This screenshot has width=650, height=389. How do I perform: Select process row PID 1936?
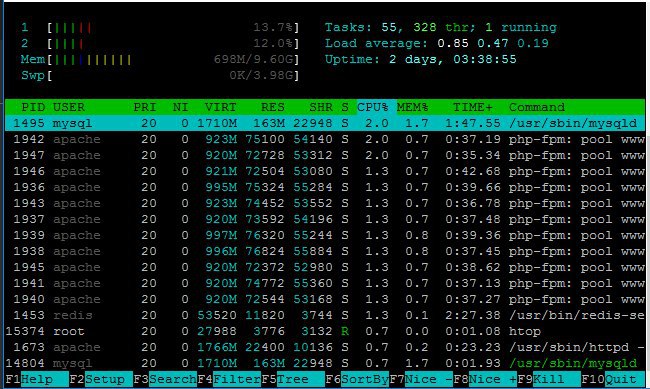325,187
